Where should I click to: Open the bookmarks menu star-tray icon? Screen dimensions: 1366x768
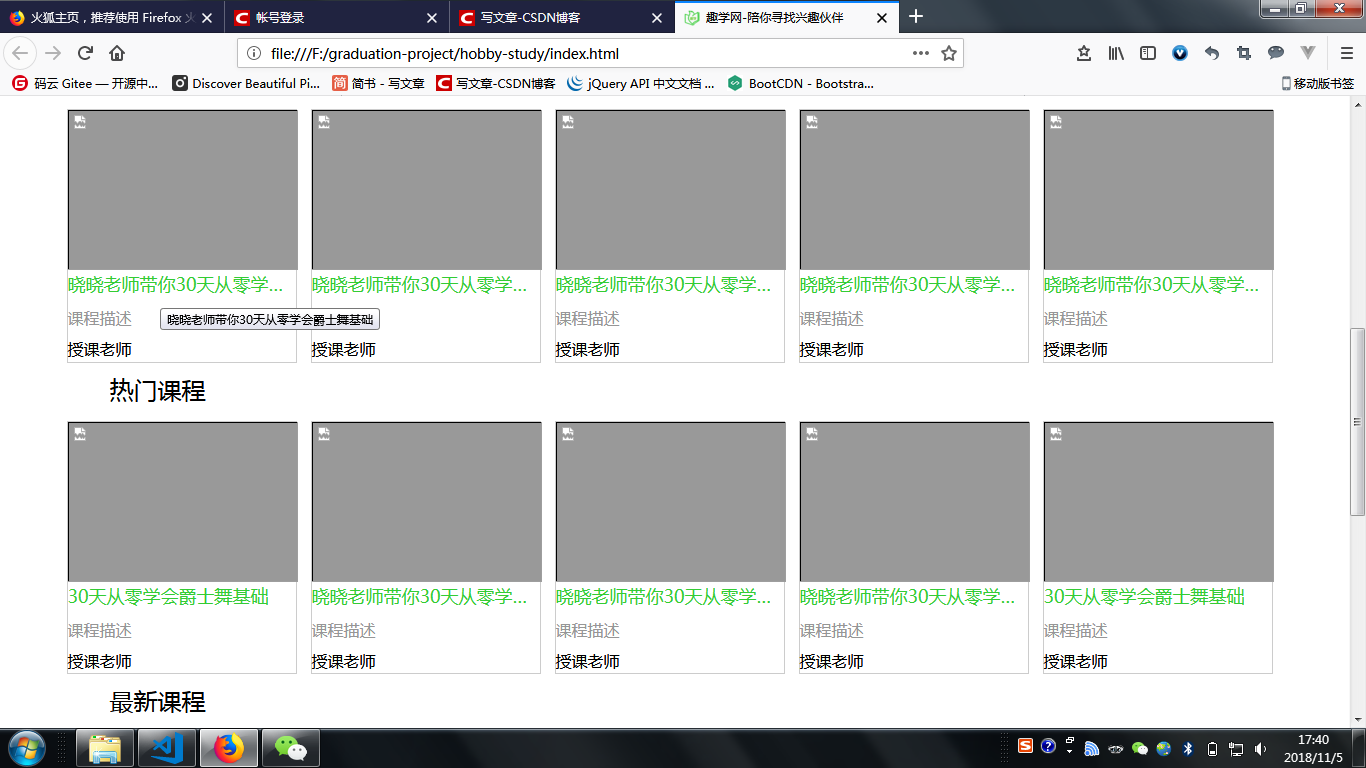pyautogui.click(x=1084, y=53)
